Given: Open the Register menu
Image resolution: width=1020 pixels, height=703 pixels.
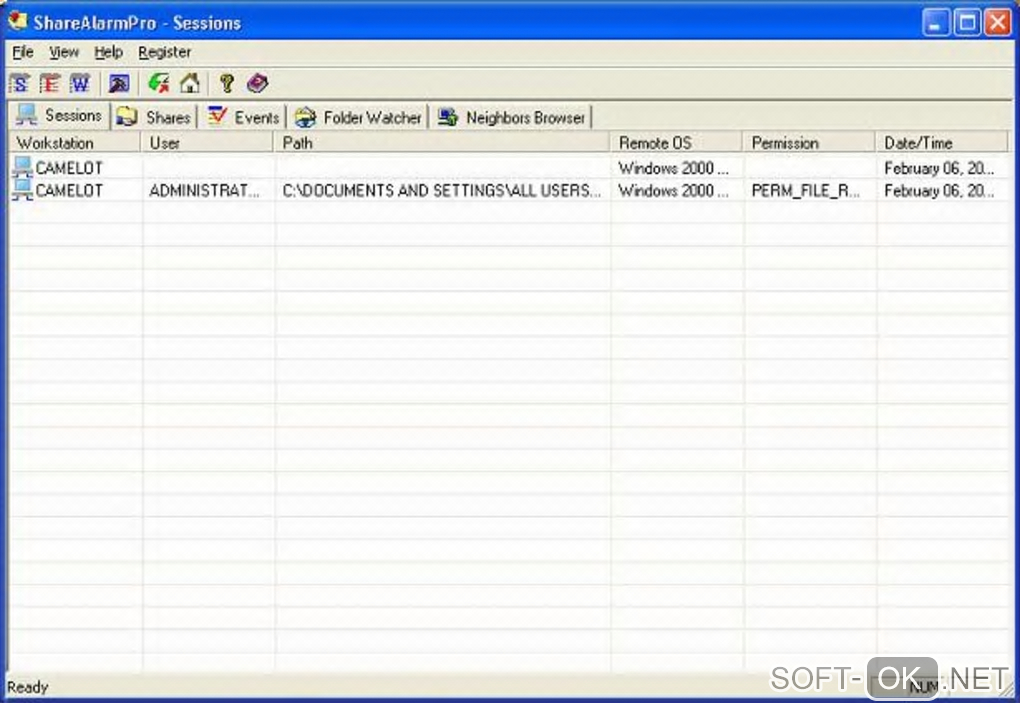Looking at the screenshot, I should pos(165,52).
